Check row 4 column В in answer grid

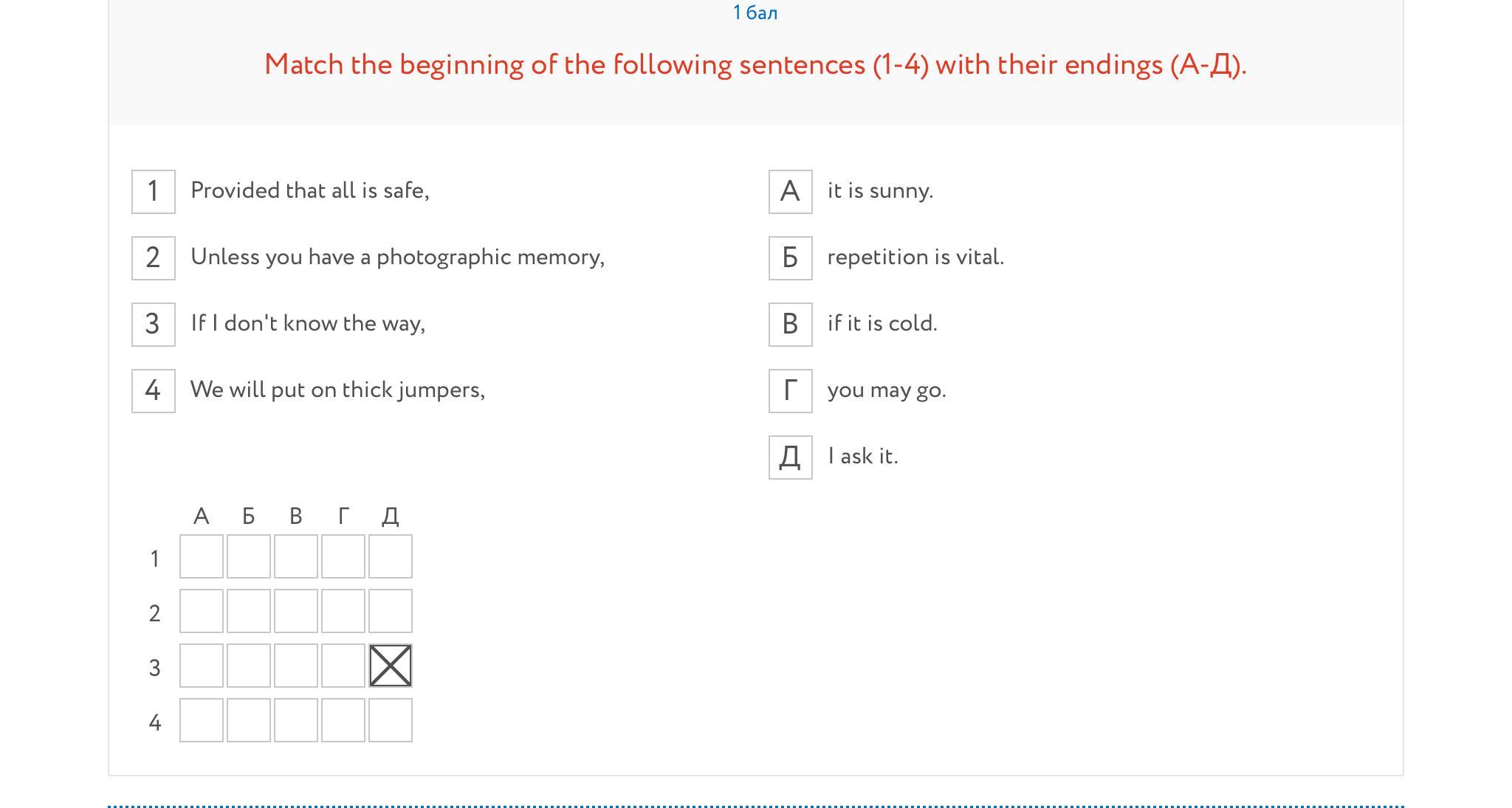(296, 720)
